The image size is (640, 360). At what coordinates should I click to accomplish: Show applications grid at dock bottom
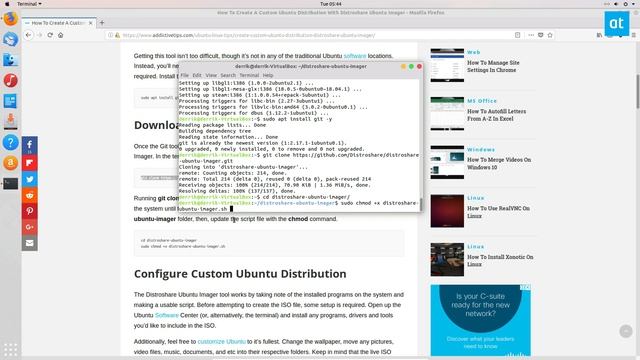[11, 350]
